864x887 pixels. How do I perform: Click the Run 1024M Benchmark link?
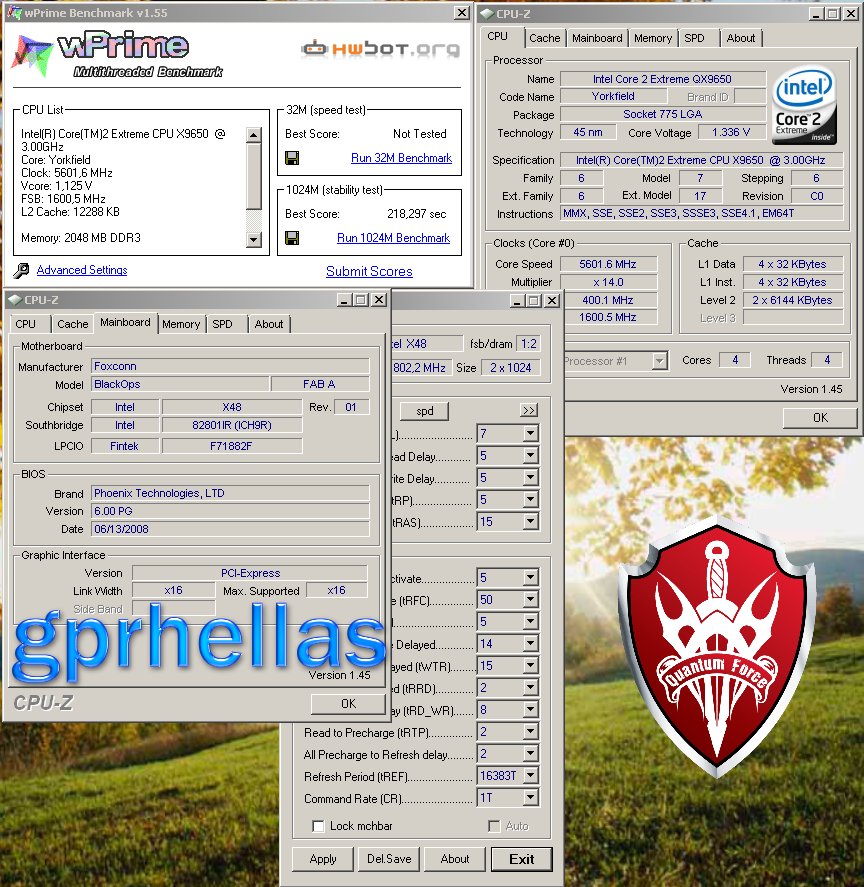pyautogui.click(x=393, y=238)
